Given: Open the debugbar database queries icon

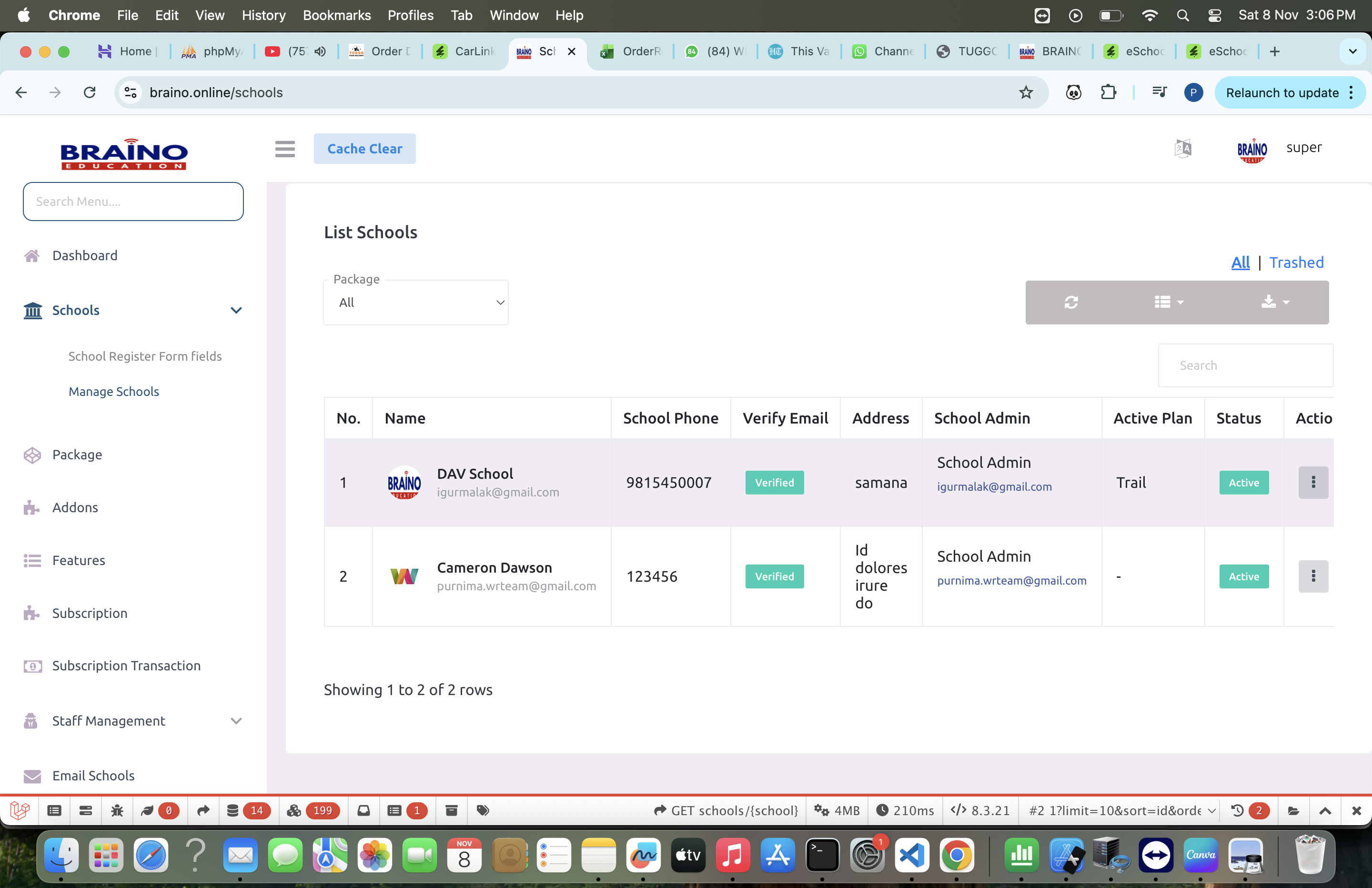Looking at the screenshot, I should 233,811.
